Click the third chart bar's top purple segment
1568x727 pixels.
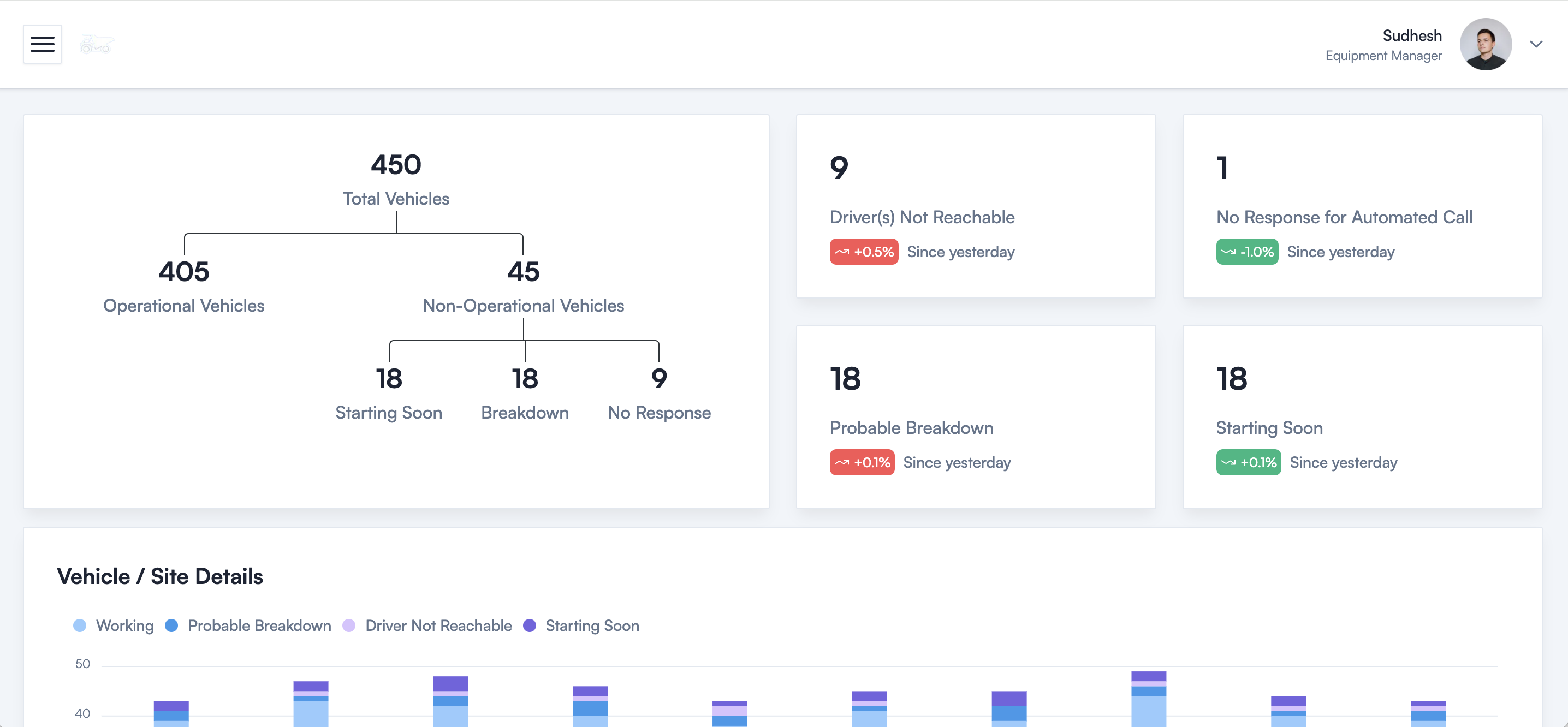pyautogui.click(x=450, y=683)
